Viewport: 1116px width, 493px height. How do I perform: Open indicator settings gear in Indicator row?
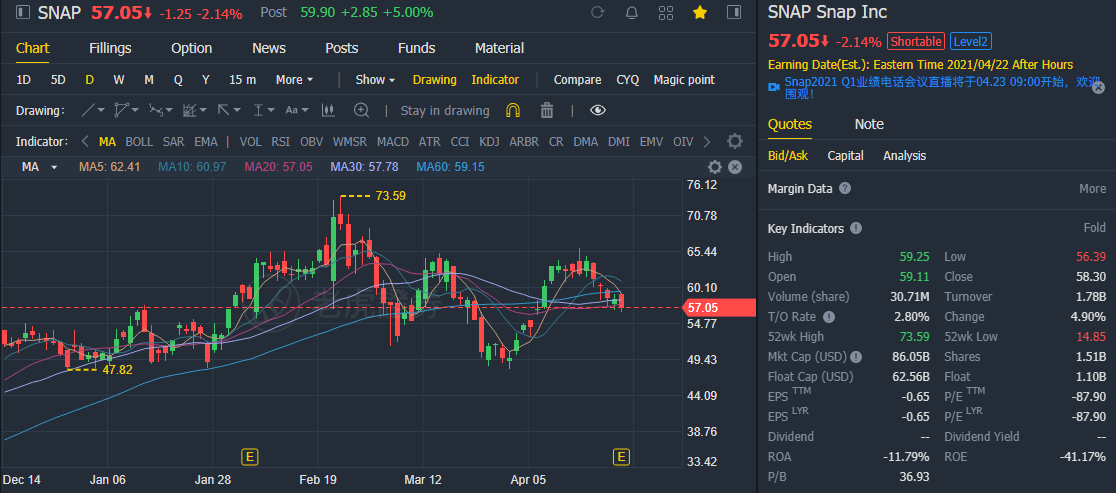pyautogui.click(x=735, y=141)
